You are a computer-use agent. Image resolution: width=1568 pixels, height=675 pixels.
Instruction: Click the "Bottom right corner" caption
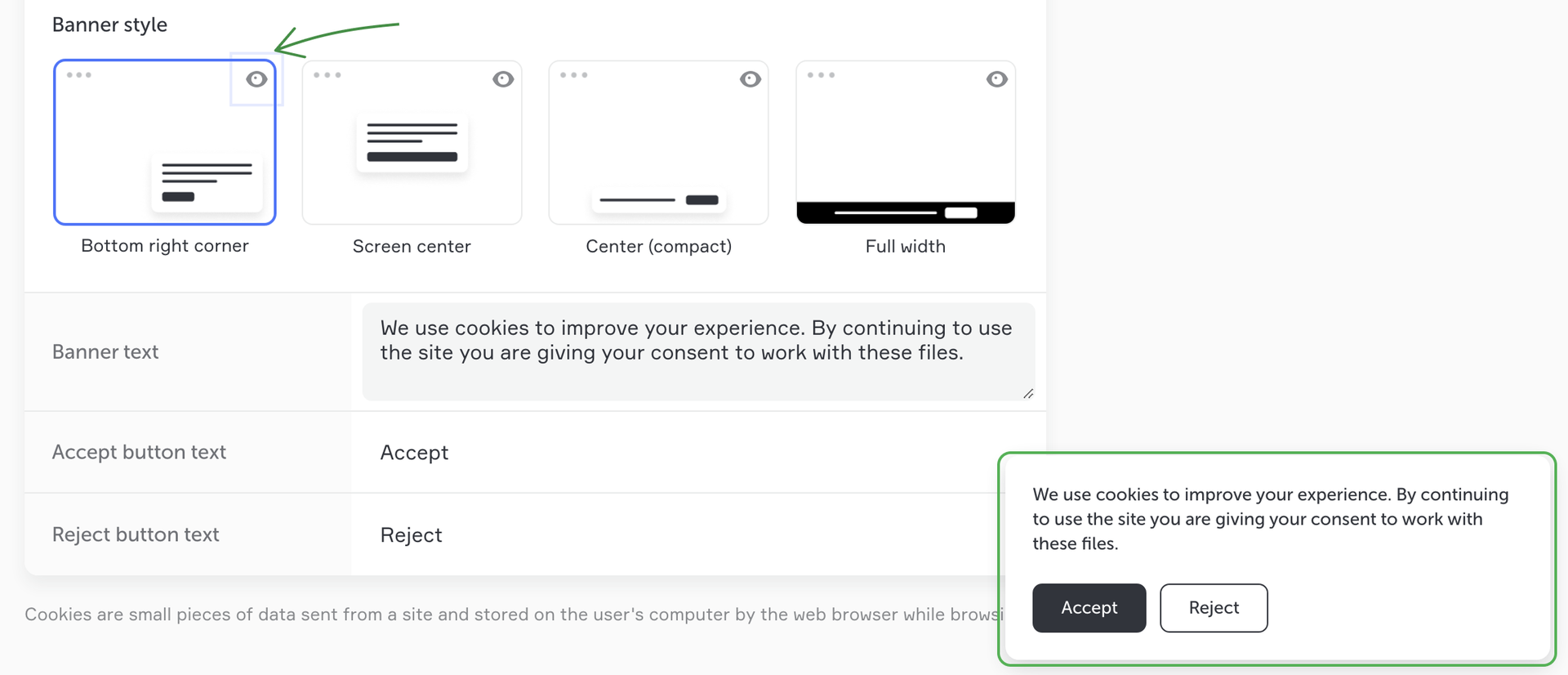point(164,246)
